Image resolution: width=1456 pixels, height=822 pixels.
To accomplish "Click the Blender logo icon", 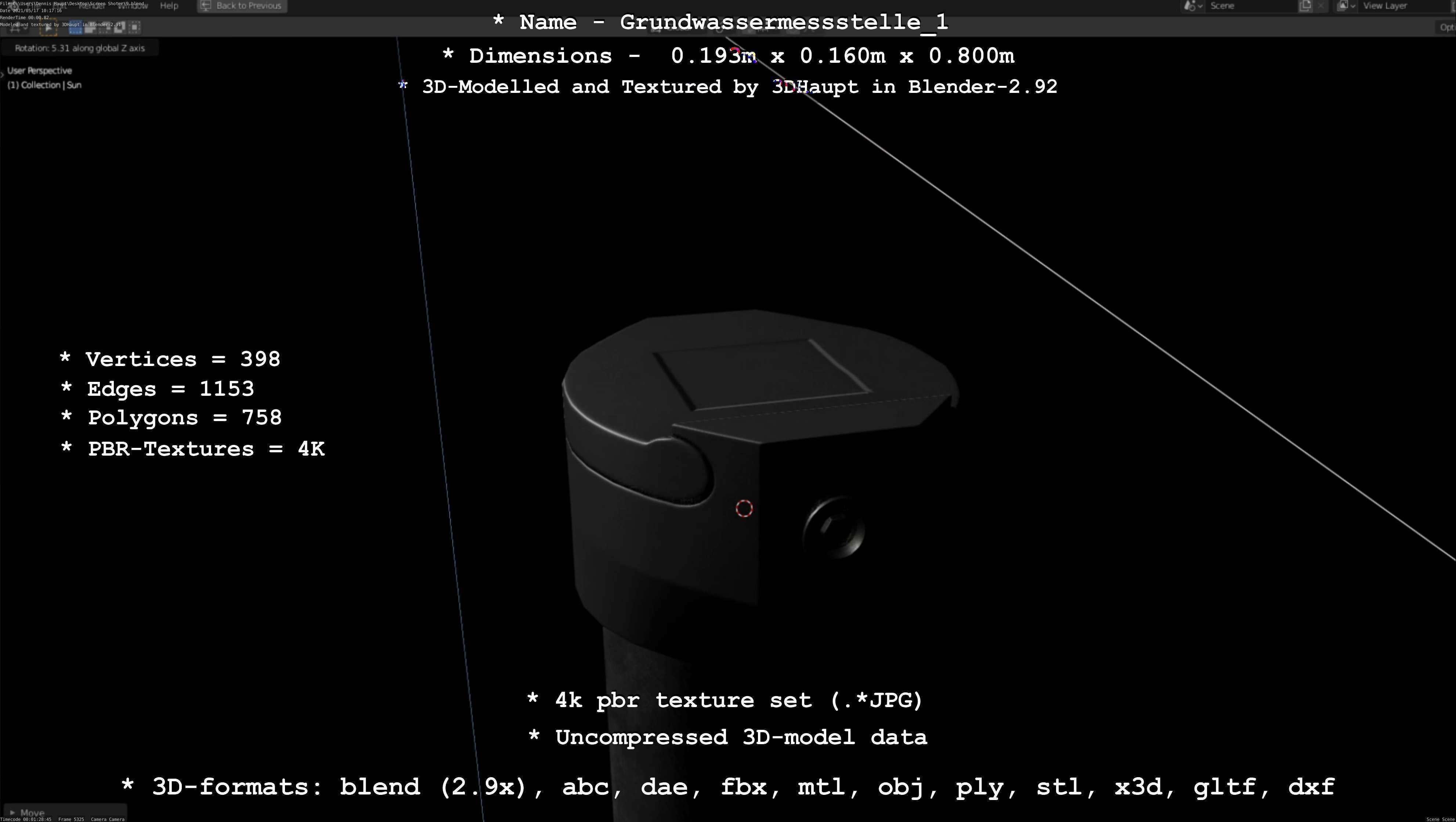I will 13,6.
